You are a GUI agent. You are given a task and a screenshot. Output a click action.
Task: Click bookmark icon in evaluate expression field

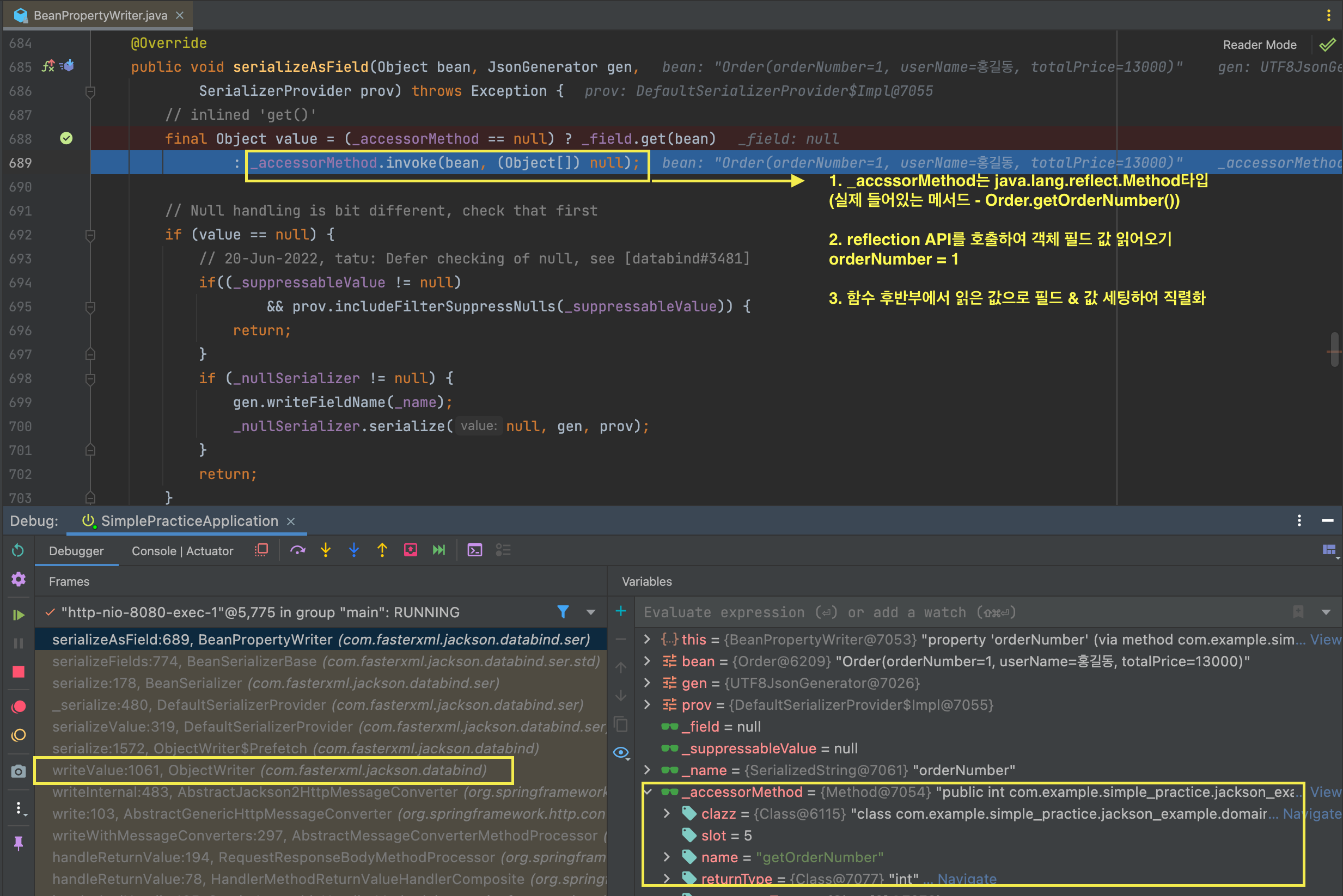point(1298,612)
